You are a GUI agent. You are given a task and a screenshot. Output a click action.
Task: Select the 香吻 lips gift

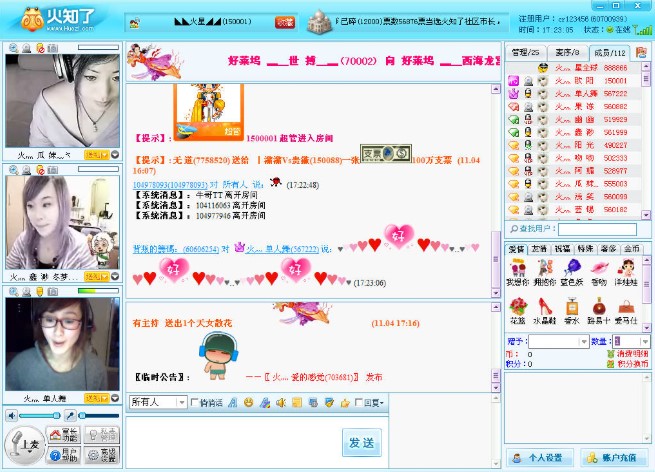599,272
